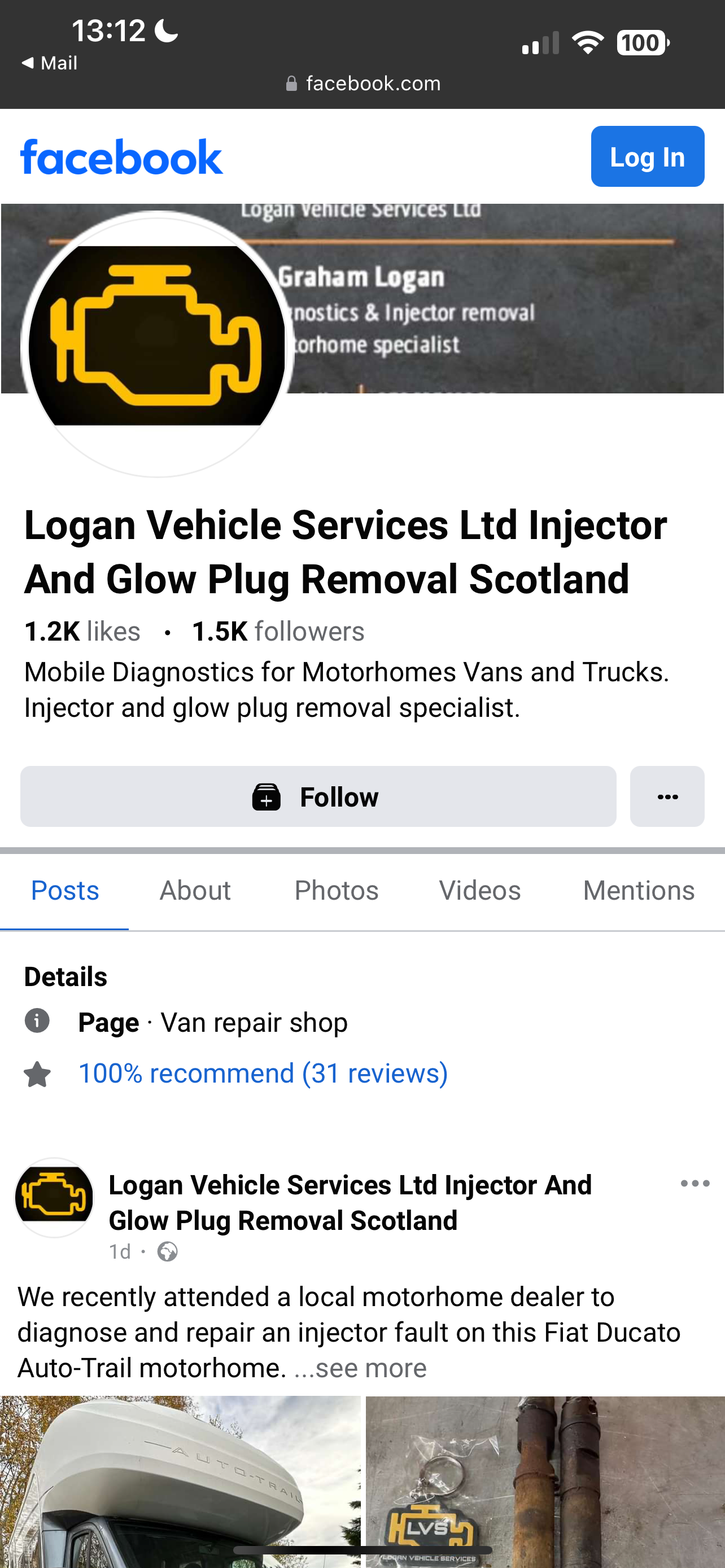Open the Auto-Trail motorhome photo
The height and width of the screenshot is (1568, 725).
click(x=180, y=1482)
